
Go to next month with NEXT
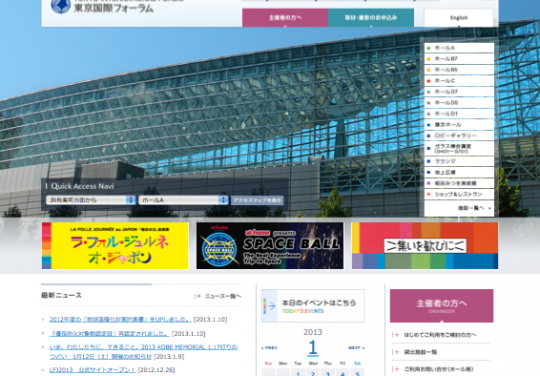pyautogui.click(x=356, y=348)
